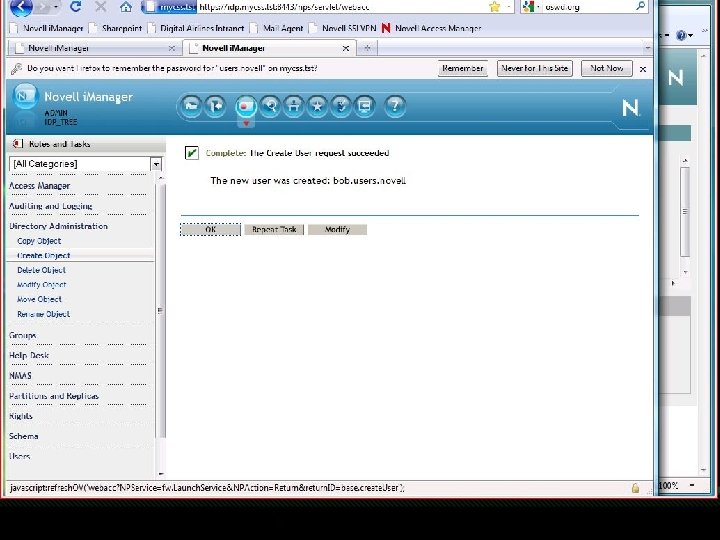Click the Novell iManager round logo
The height and width of the screenshot is (540, 720).
click(x=25, y=96)
